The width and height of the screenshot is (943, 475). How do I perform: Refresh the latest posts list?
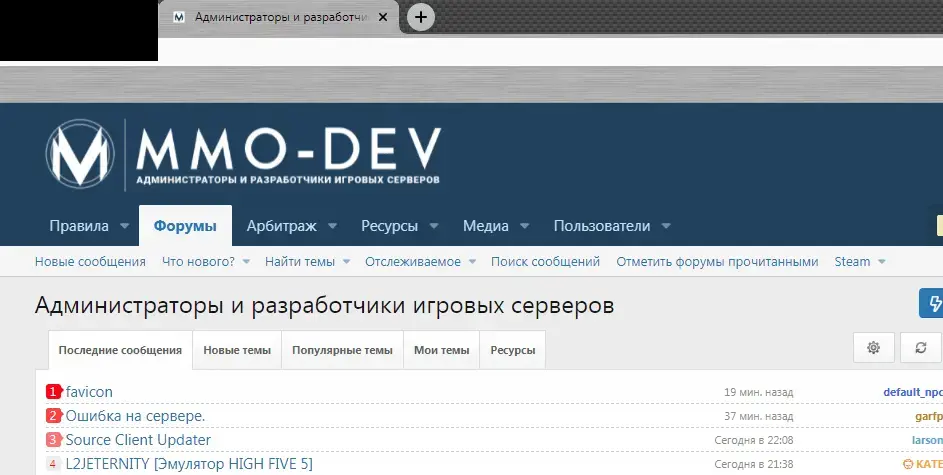tap(921, 348)
